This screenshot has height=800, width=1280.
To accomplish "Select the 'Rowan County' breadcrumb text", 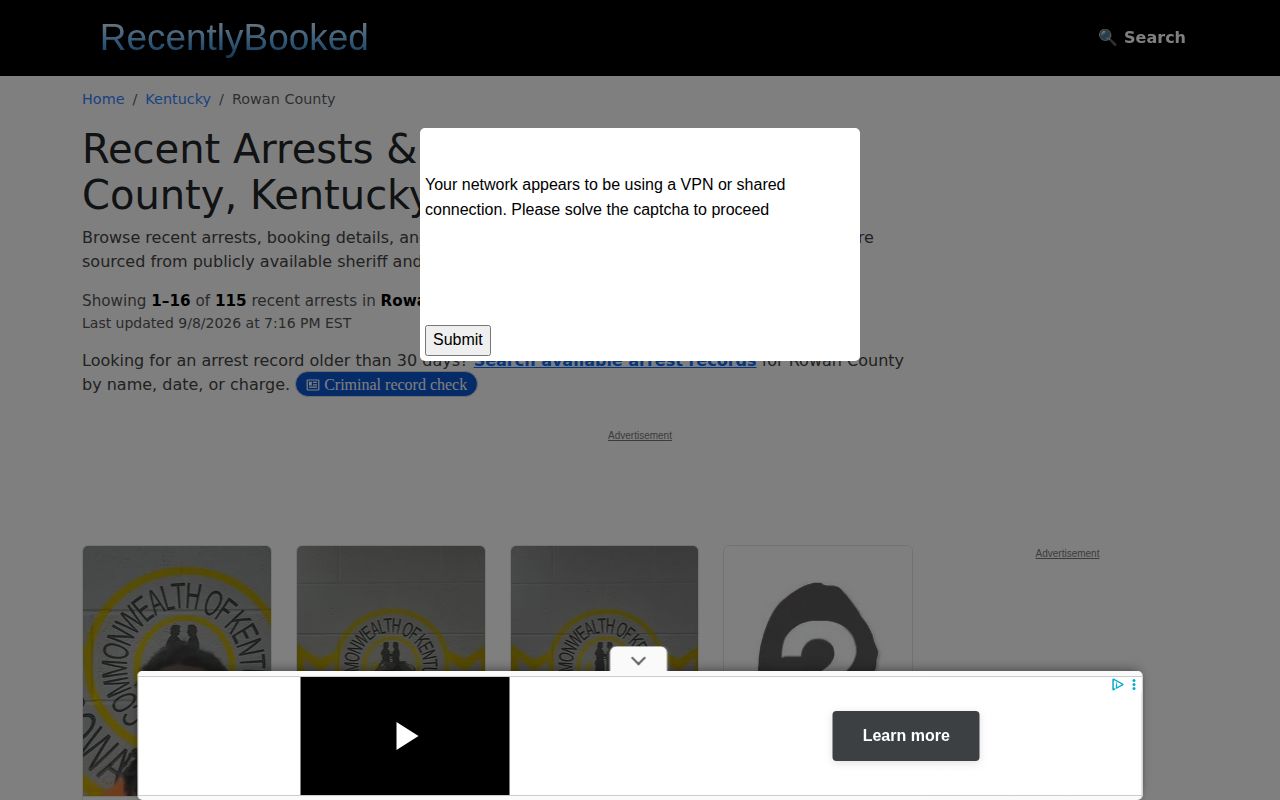I will (284, 99).
